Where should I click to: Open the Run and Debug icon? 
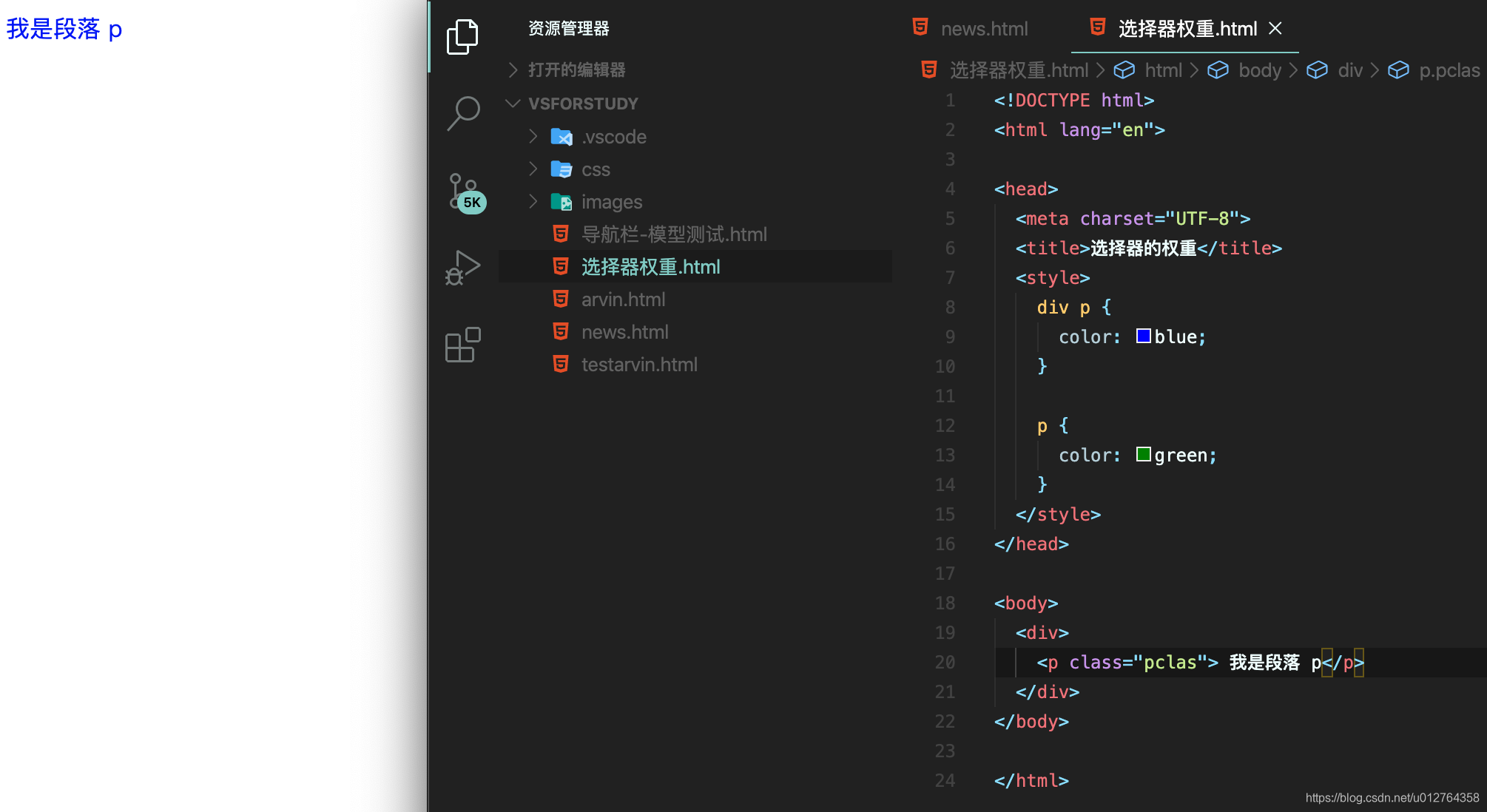[x=462, y=268]
